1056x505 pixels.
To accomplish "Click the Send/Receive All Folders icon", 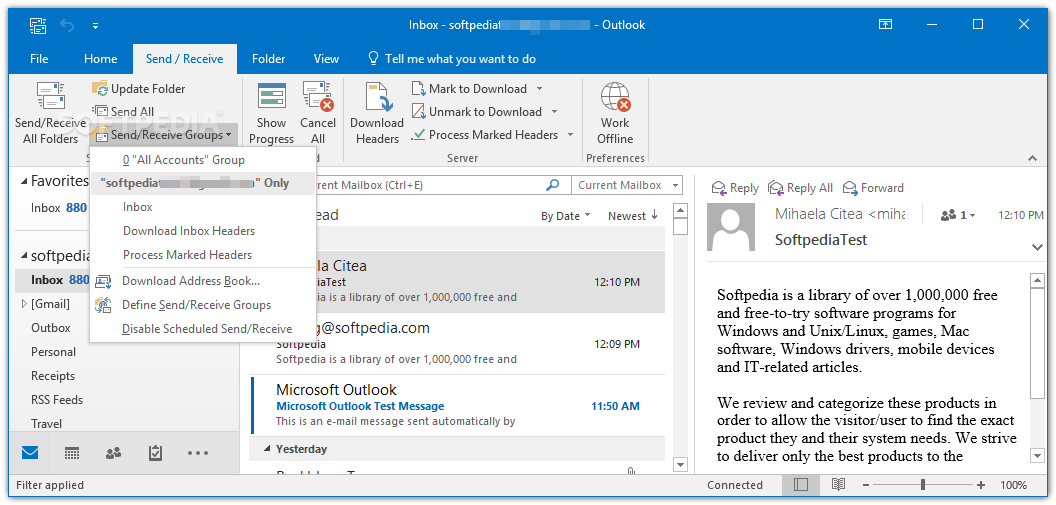I will [x=51, y=98].
